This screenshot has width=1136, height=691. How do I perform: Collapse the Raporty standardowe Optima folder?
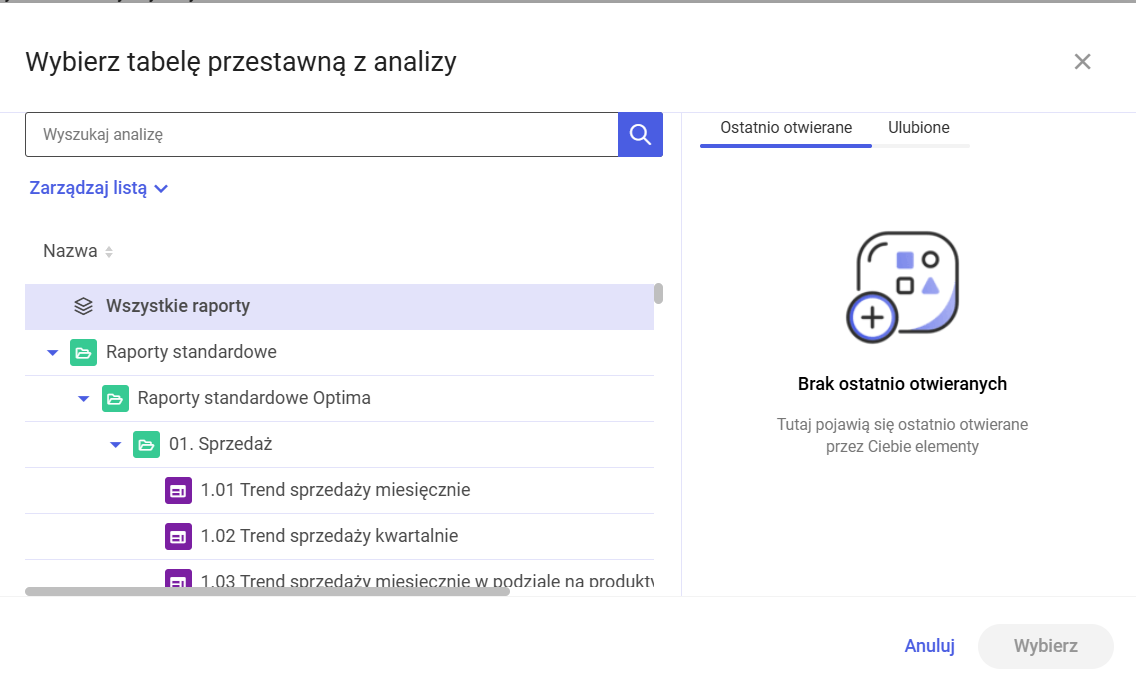84,398
